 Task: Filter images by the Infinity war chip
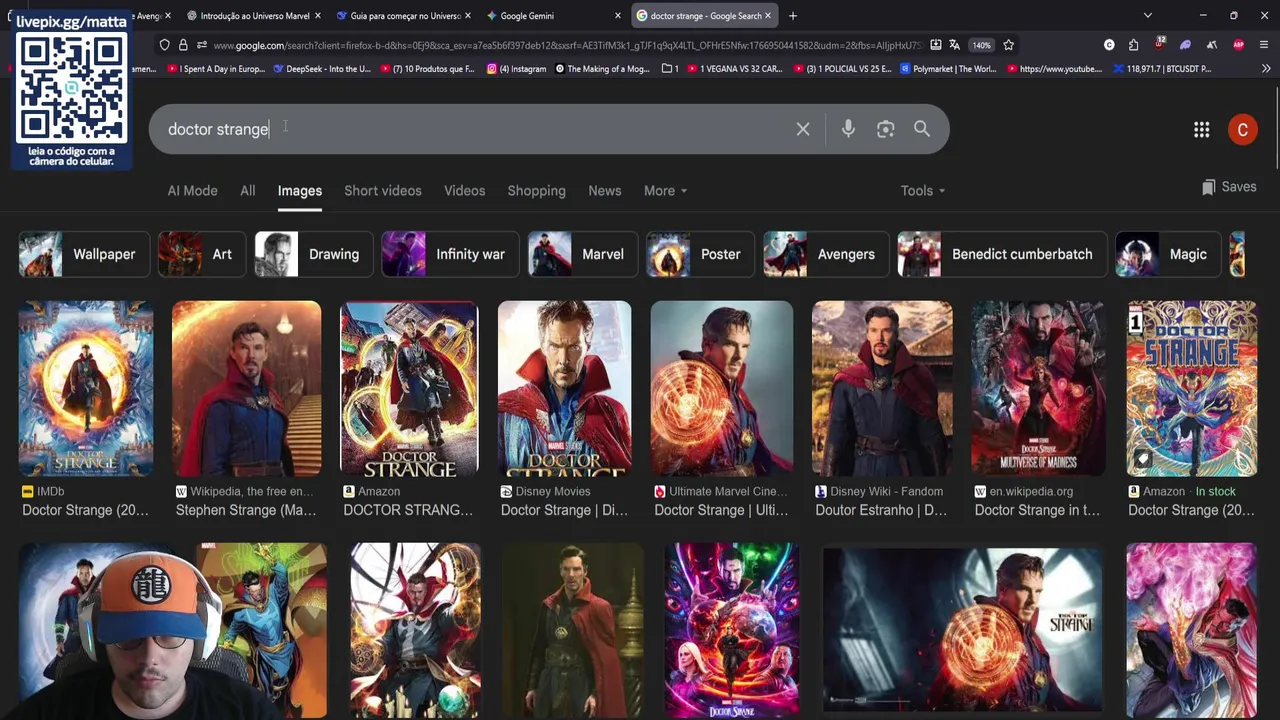click(x=450, y=254)
